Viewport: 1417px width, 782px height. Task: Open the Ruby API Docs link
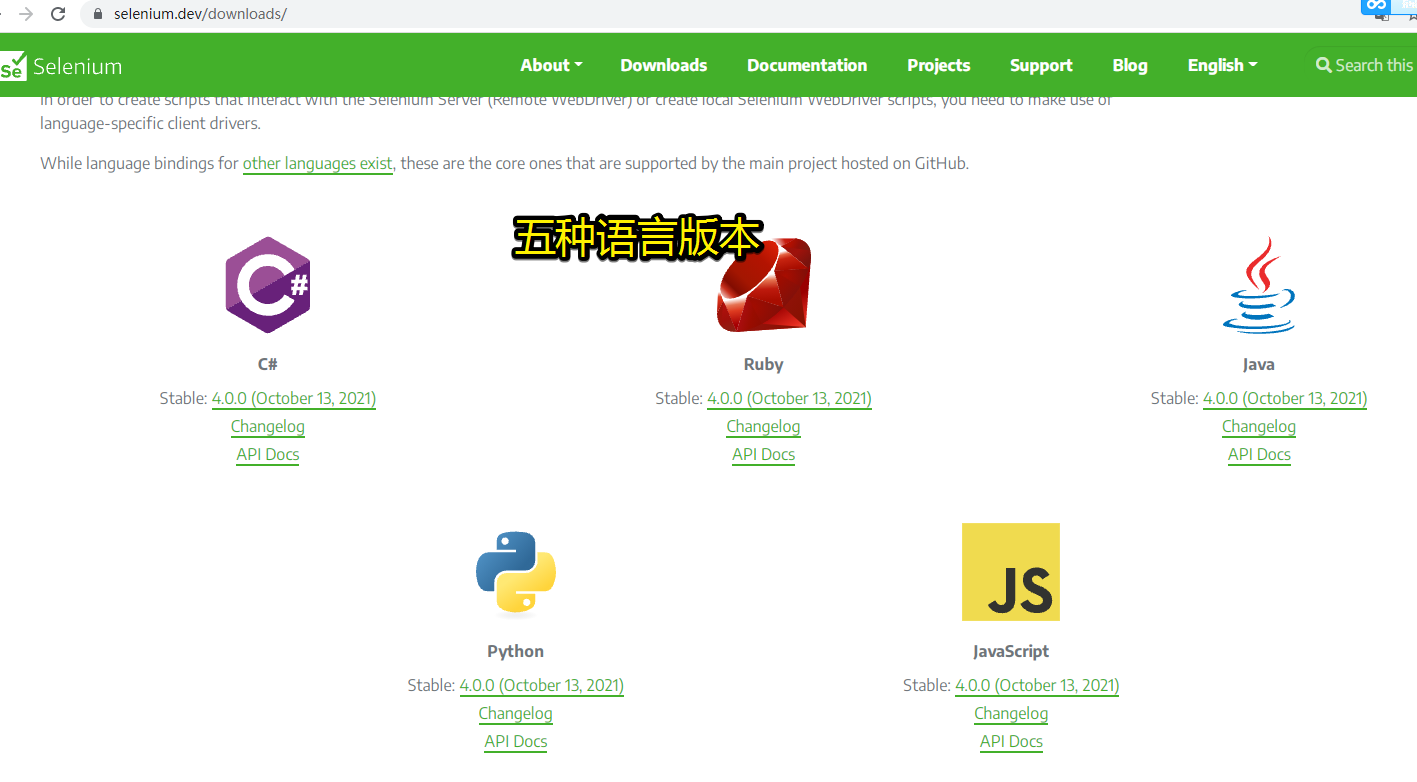point(763,454)
